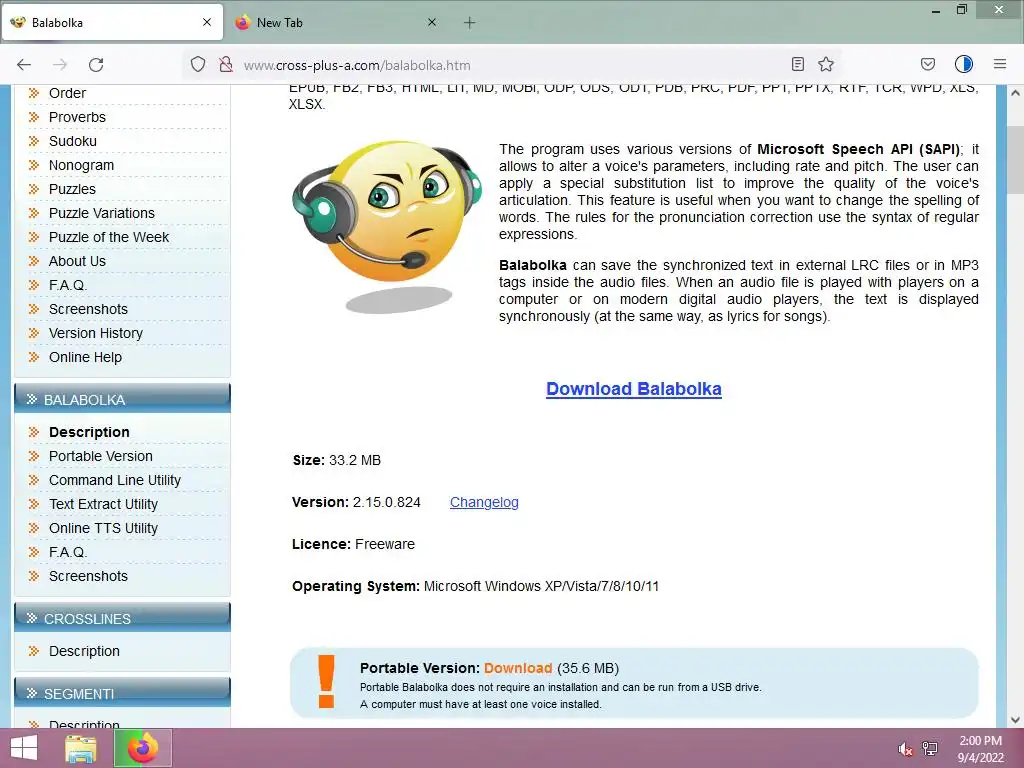Open a new tab with plus button
The image size is (1024, 768).
470,23
